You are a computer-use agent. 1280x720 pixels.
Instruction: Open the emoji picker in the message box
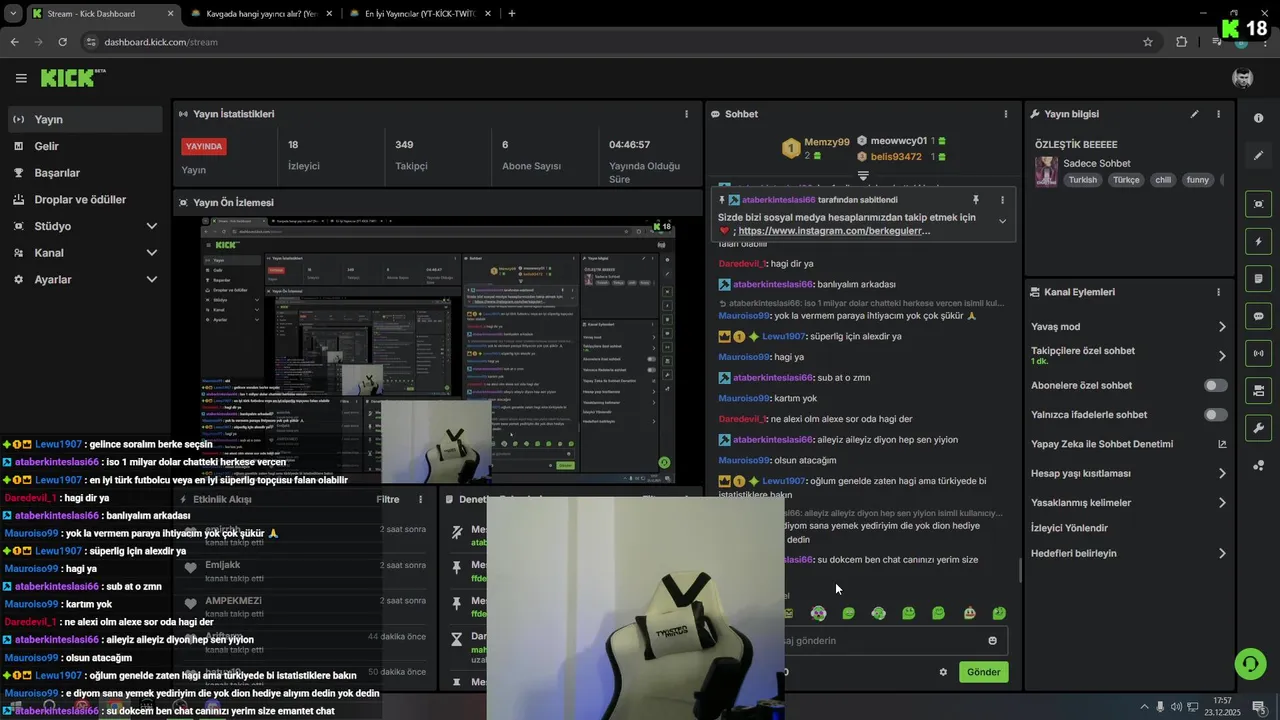point(993,641)
